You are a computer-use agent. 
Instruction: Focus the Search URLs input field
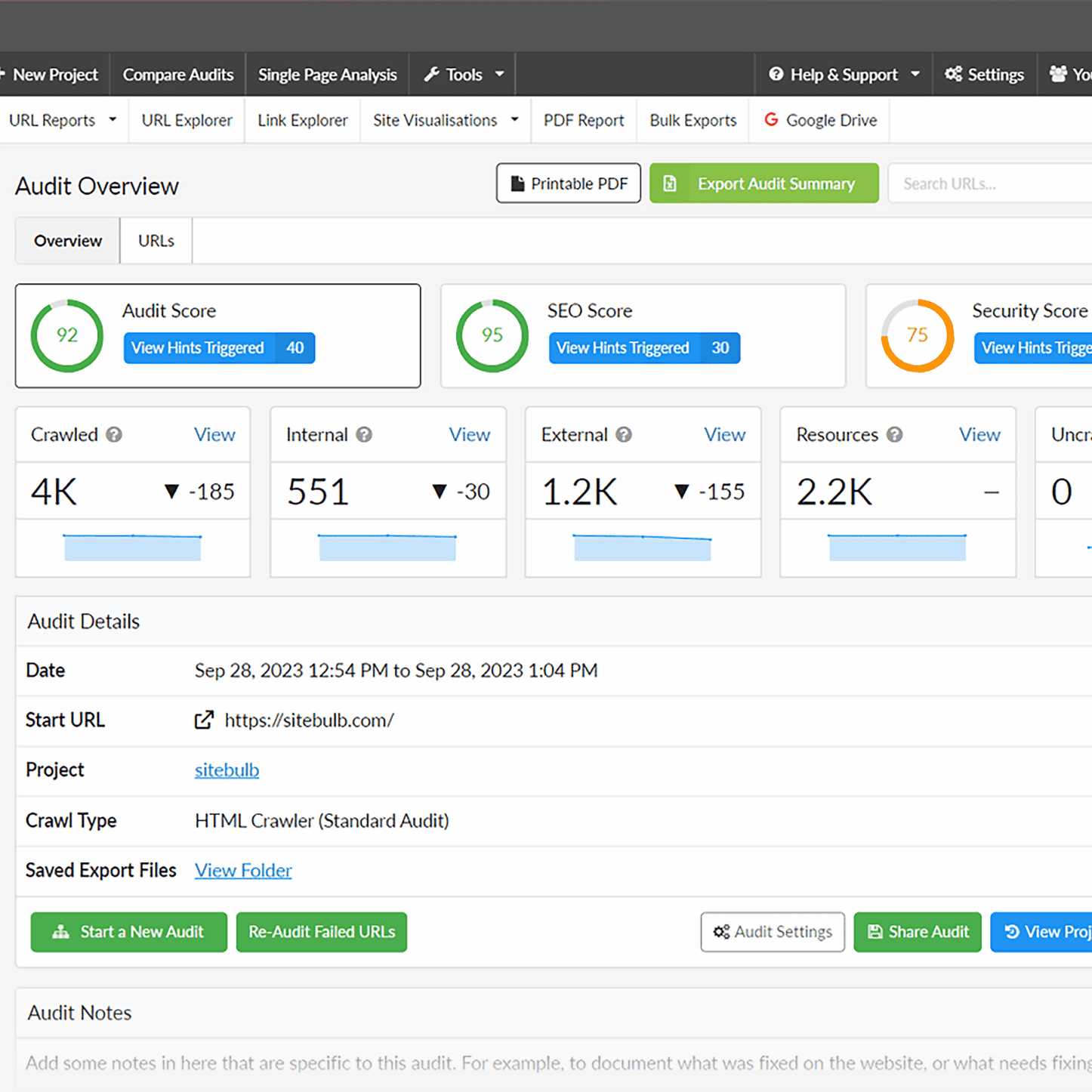pyautogui.click(x=989, y=184)
